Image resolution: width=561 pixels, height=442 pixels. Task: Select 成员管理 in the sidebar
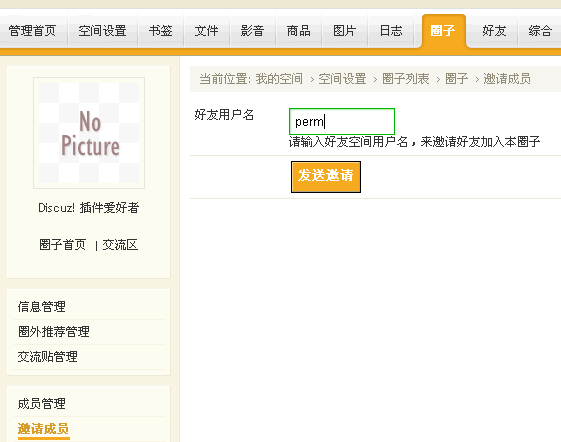pyautogui.click(x=42, y=404)
